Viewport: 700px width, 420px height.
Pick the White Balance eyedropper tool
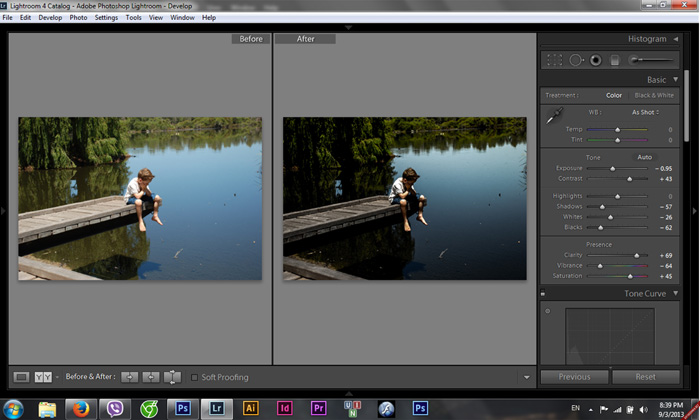pos(554,116)
